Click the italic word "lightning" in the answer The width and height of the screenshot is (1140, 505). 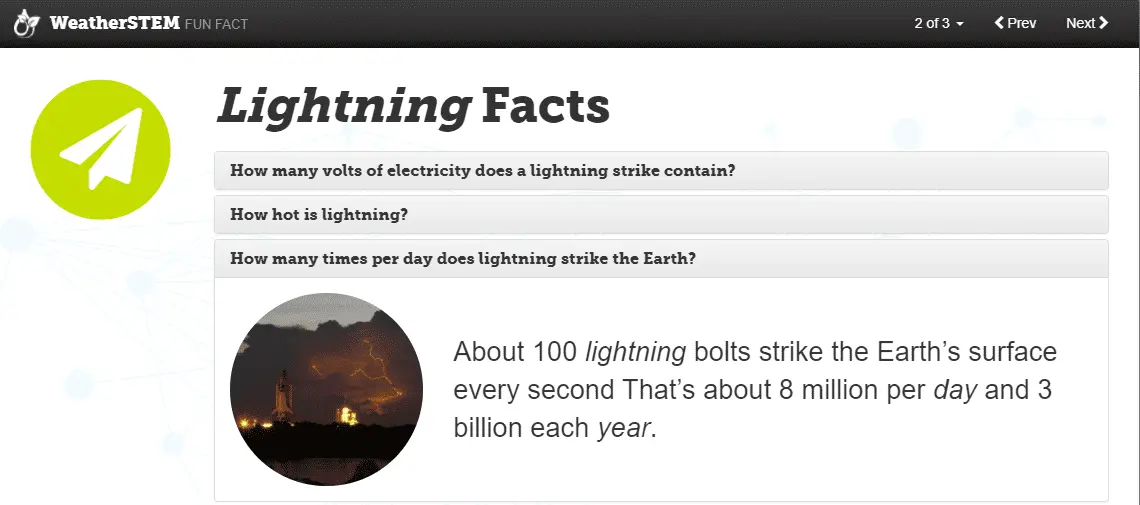click(x=635, y=352)
